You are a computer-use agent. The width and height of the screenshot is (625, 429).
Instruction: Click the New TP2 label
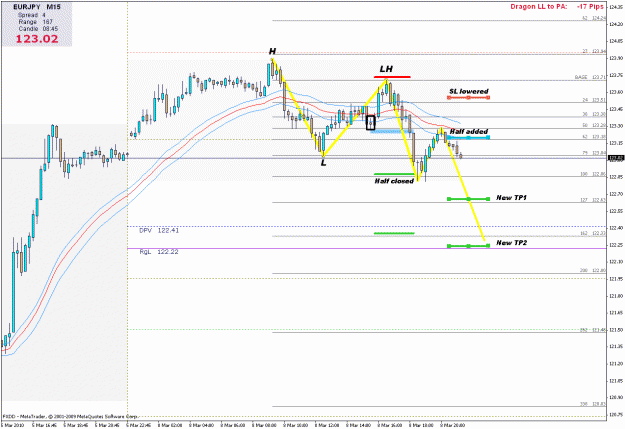point(511,243)
